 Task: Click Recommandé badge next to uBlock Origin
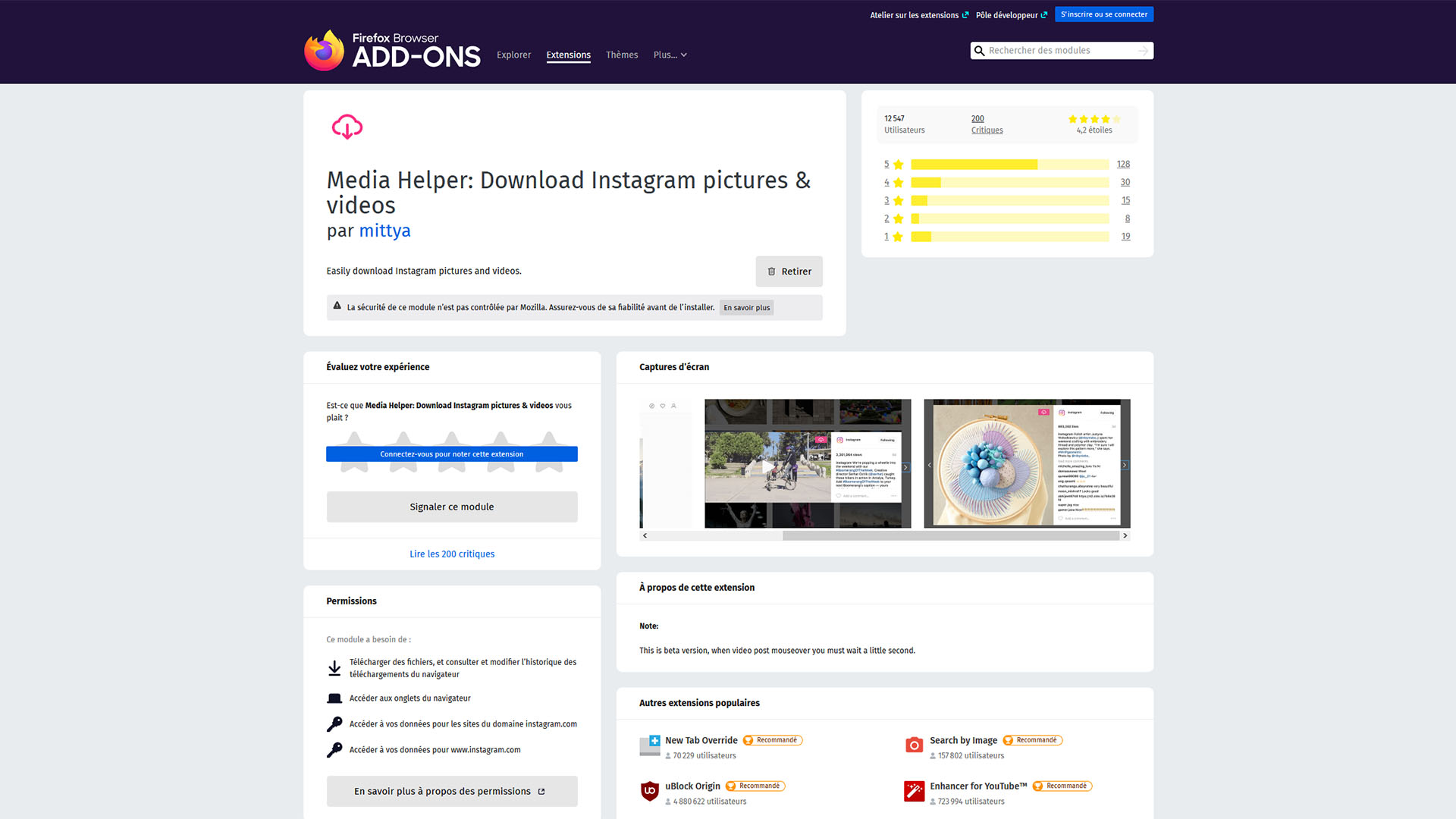[x=755, y=786]
